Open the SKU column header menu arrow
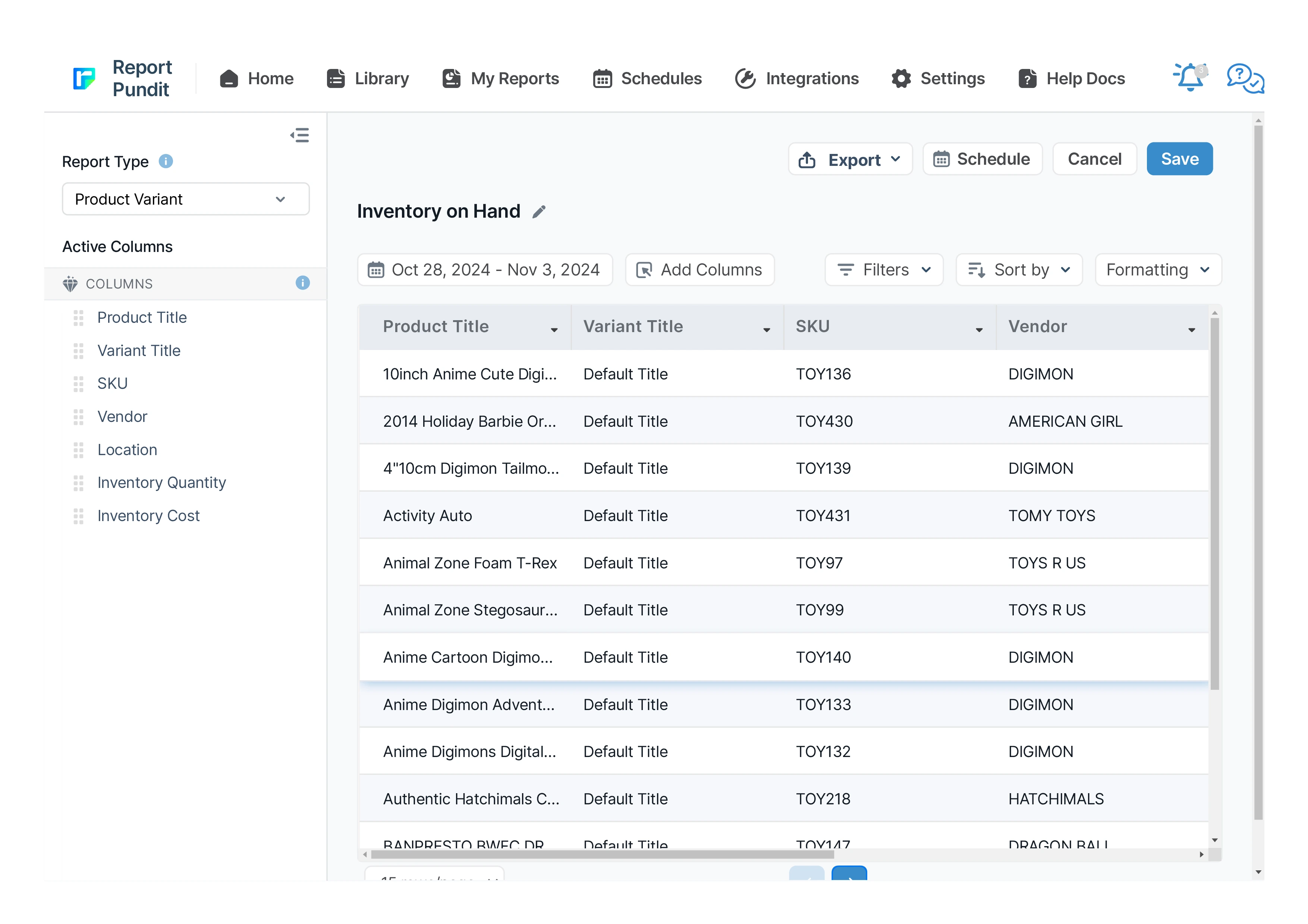 pyautogui.click(x=979, y=330)
